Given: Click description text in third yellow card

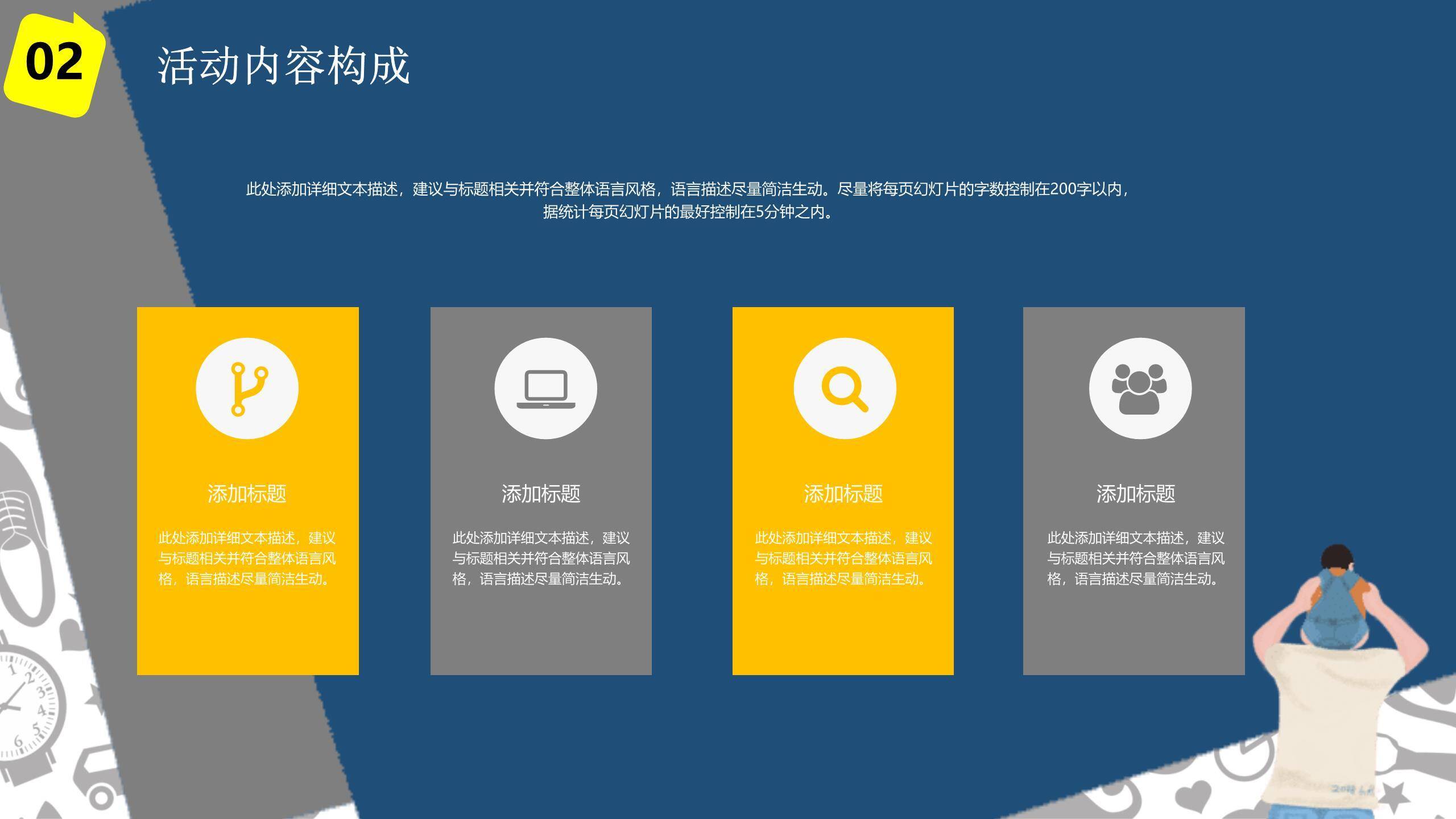Looking at the screenshot, I should [x=843, y=558].
